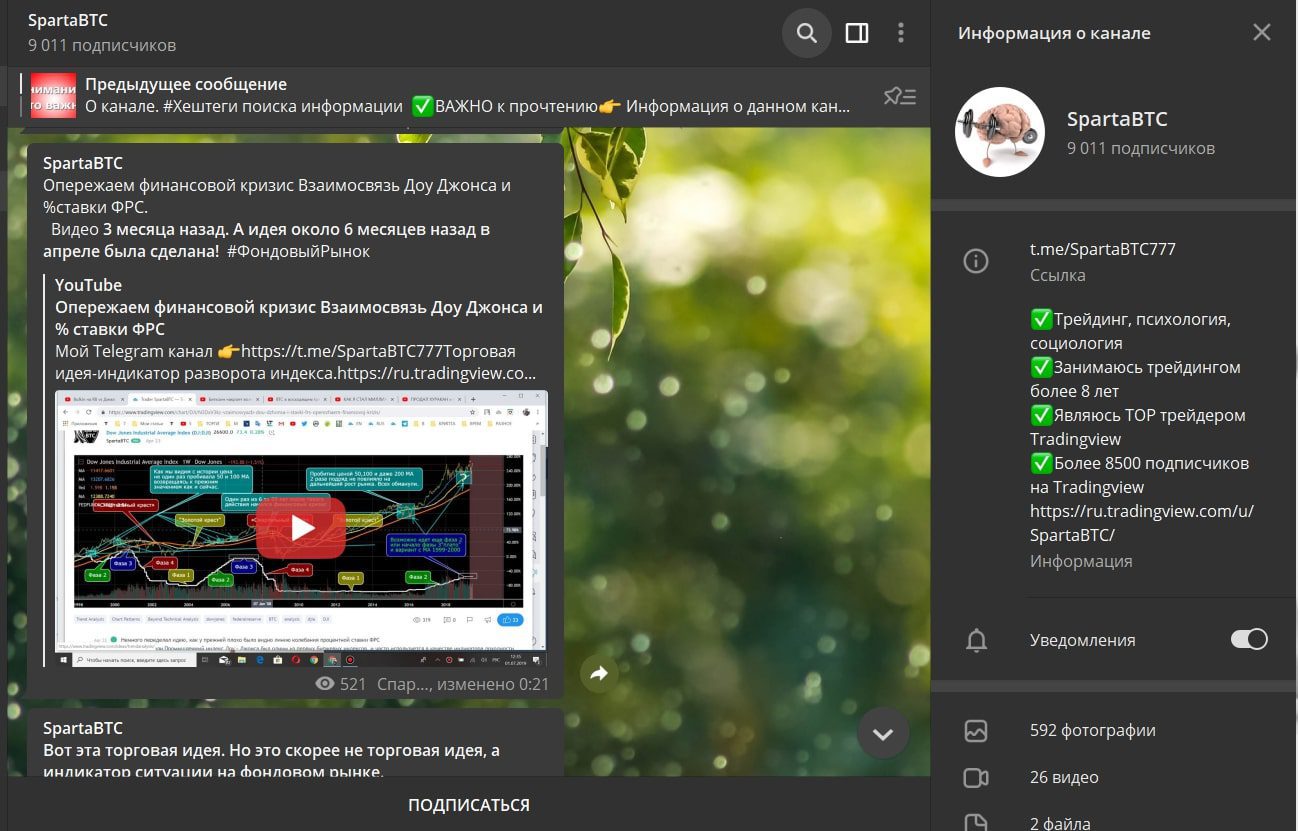Play the YouTube video preview

tap(301, 528)
